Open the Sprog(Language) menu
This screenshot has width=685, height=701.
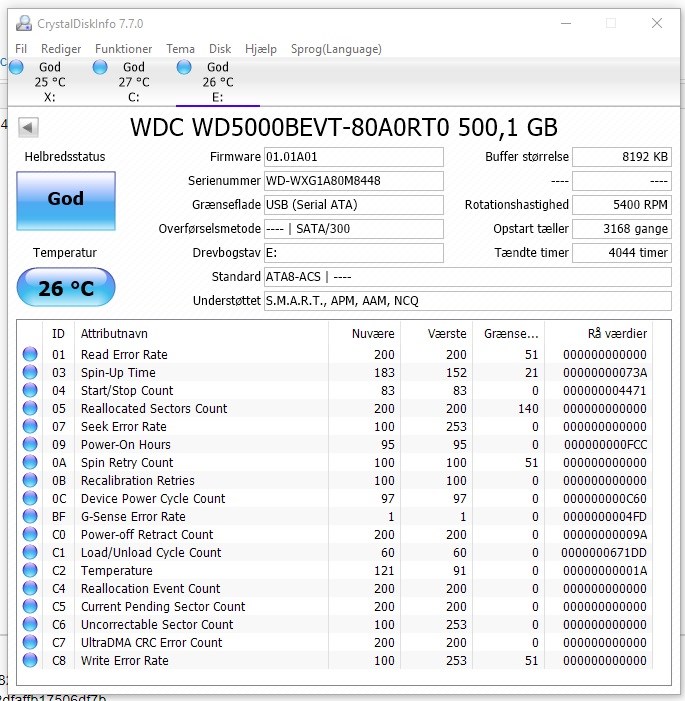point(336,49)
